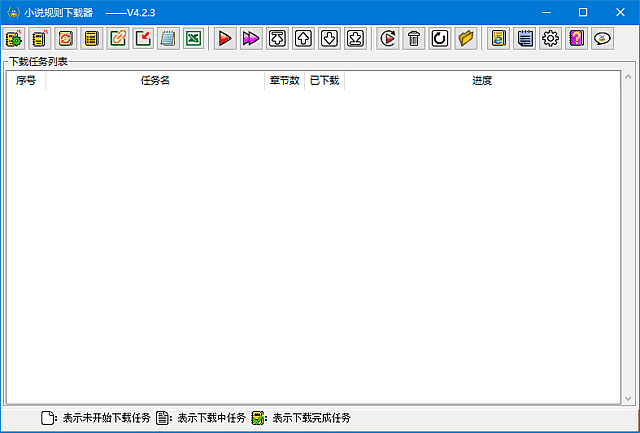Click the 进度 column header
Viewport: 640px width, 433px height.
pos(482,80)
